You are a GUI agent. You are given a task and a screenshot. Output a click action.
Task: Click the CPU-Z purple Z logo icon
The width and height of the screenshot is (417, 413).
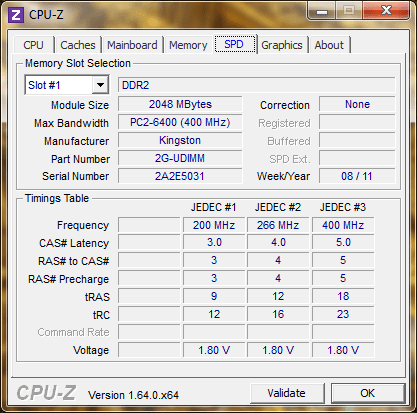click(16, 15)
